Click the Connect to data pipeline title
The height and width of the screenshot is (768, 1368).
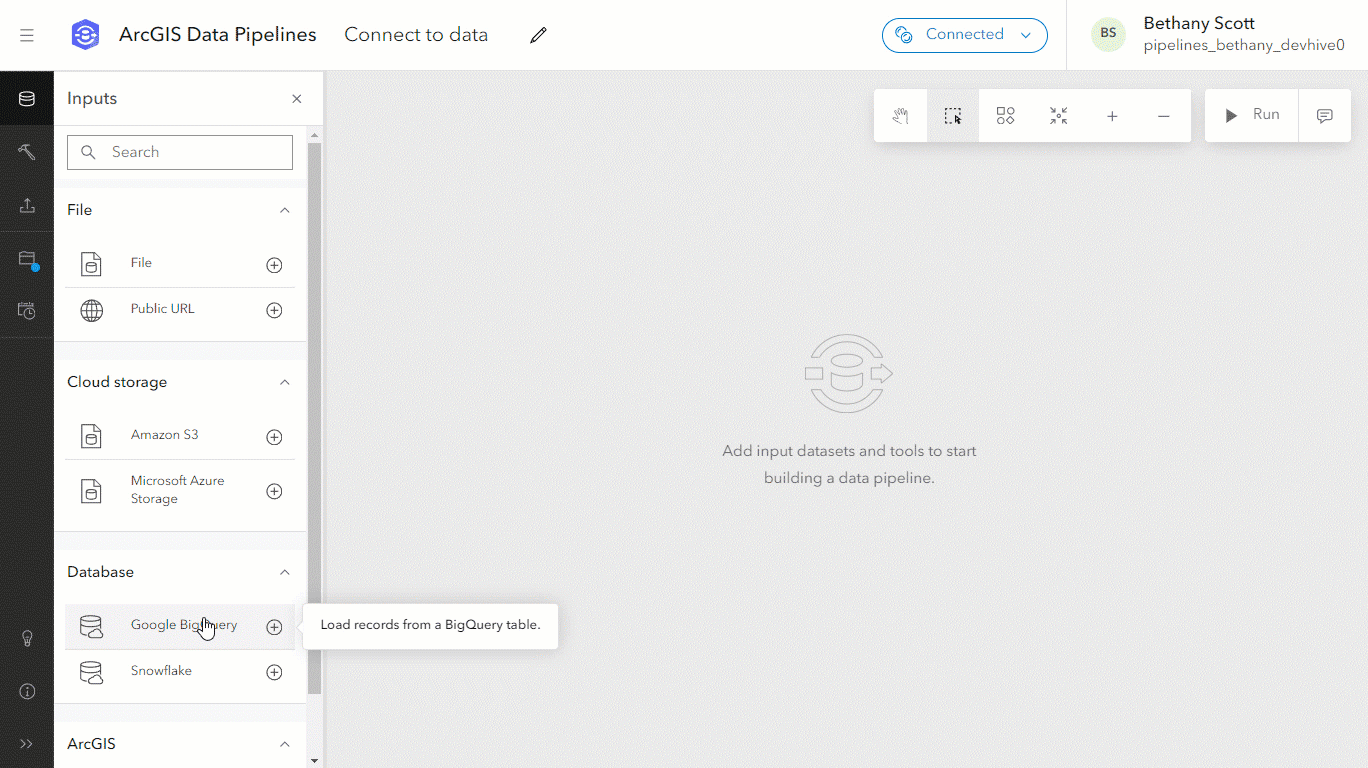coord(416,35)
